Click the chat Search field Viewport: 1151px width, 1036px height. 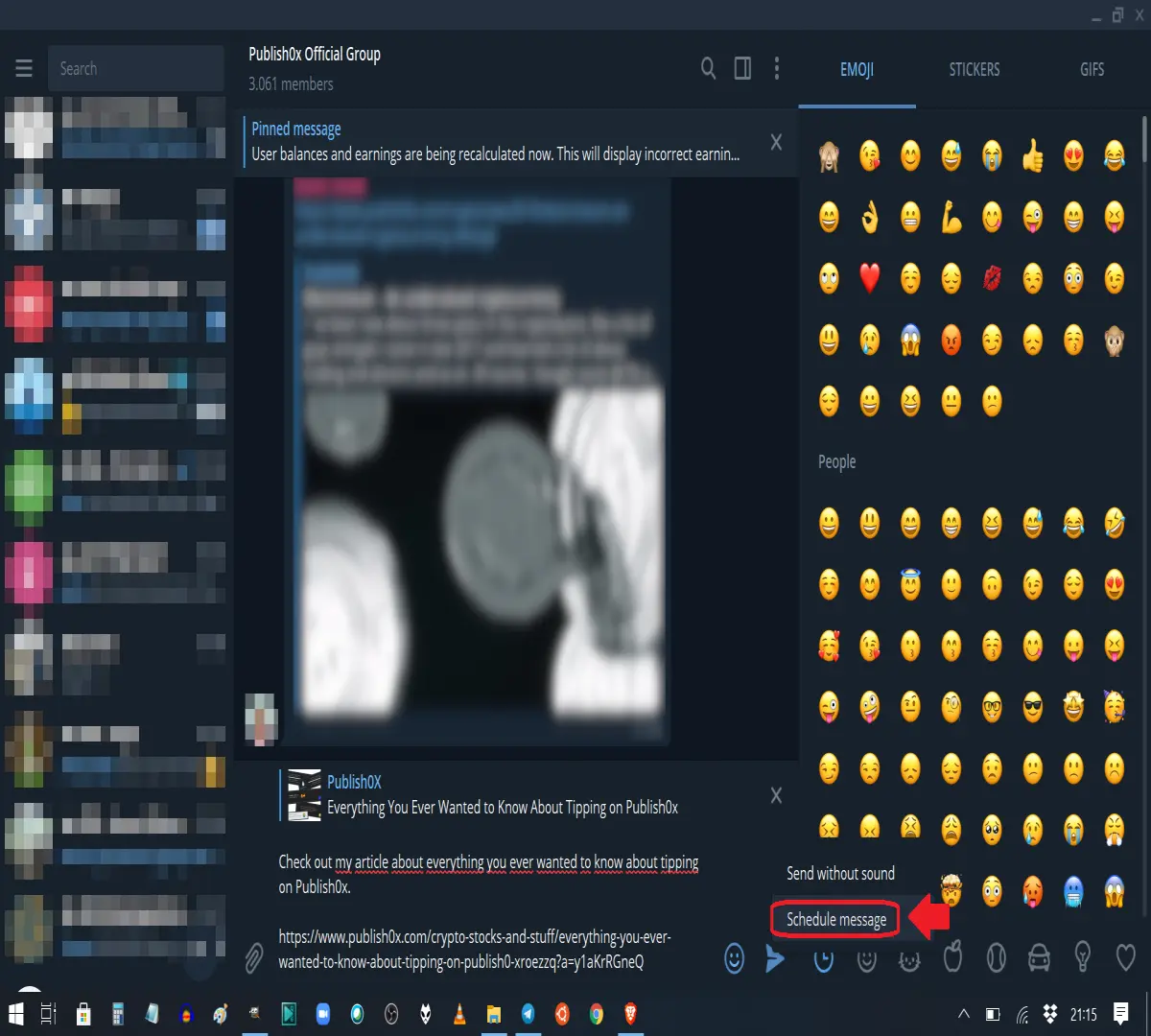136,68
